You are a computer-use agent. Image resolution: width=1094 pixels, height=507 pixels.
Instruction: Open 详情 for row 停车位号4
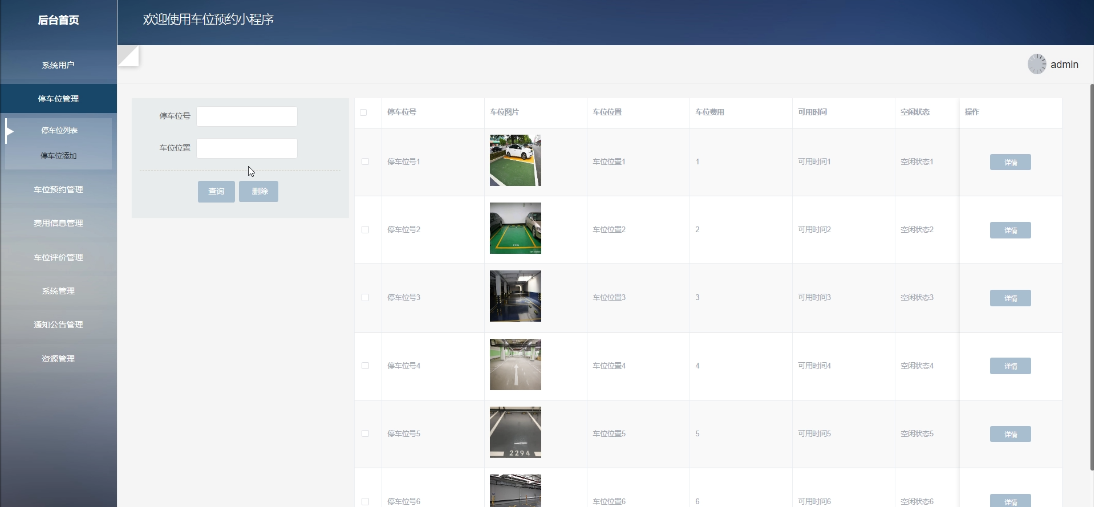pyautogui.click(x=1010, y=365)
